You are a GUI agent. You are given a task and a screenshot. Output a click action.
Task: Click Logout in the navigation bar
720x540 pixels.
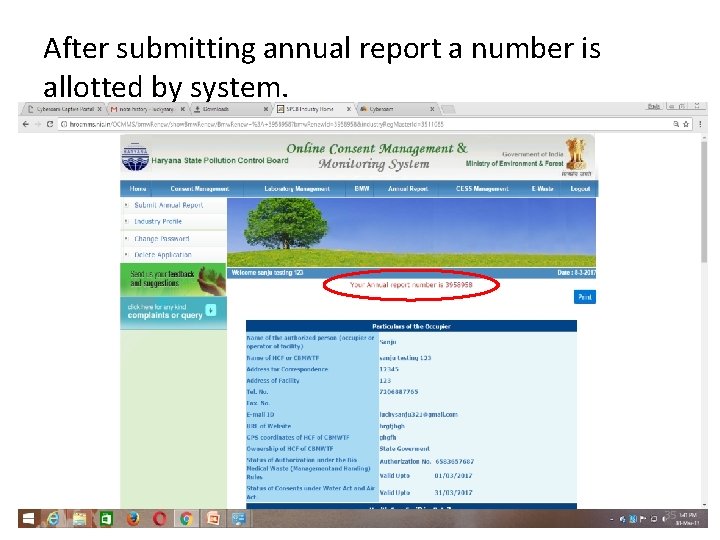click(580, 189)
